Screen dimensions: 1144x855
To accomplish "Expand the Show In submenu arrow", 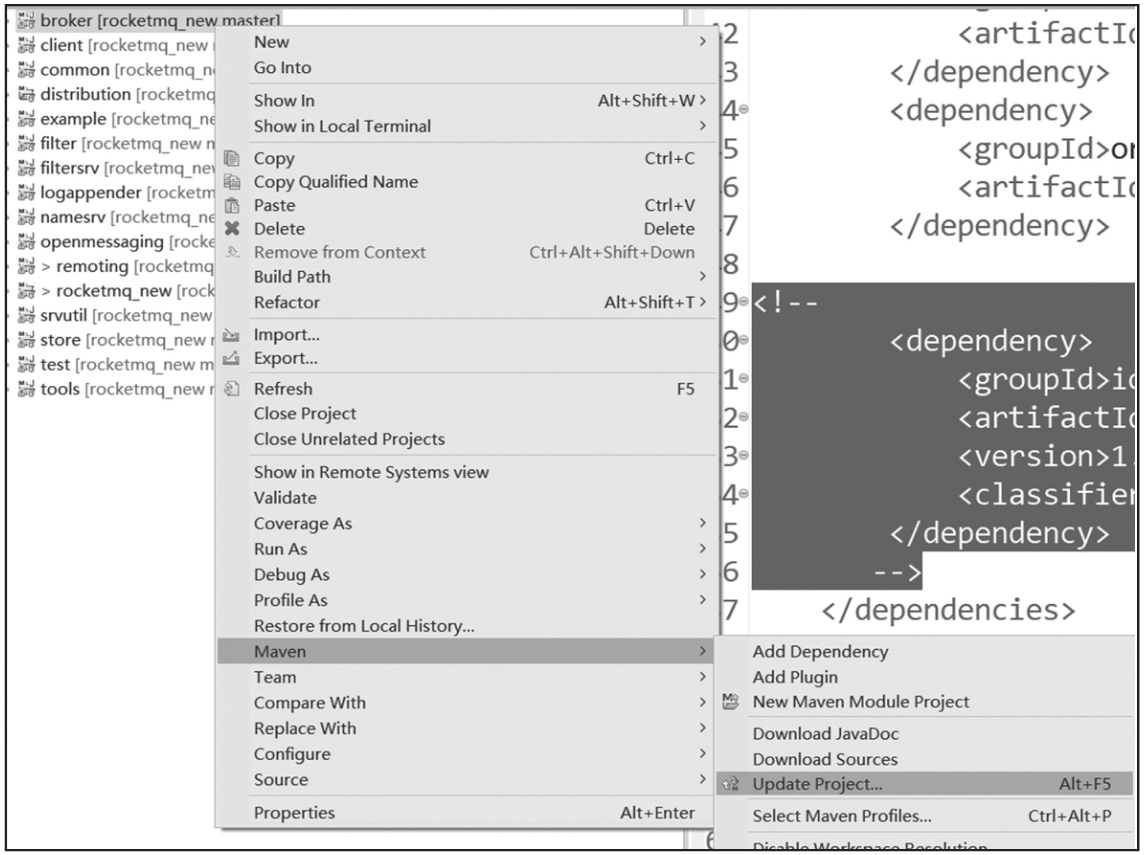I will tap(703, 100).
